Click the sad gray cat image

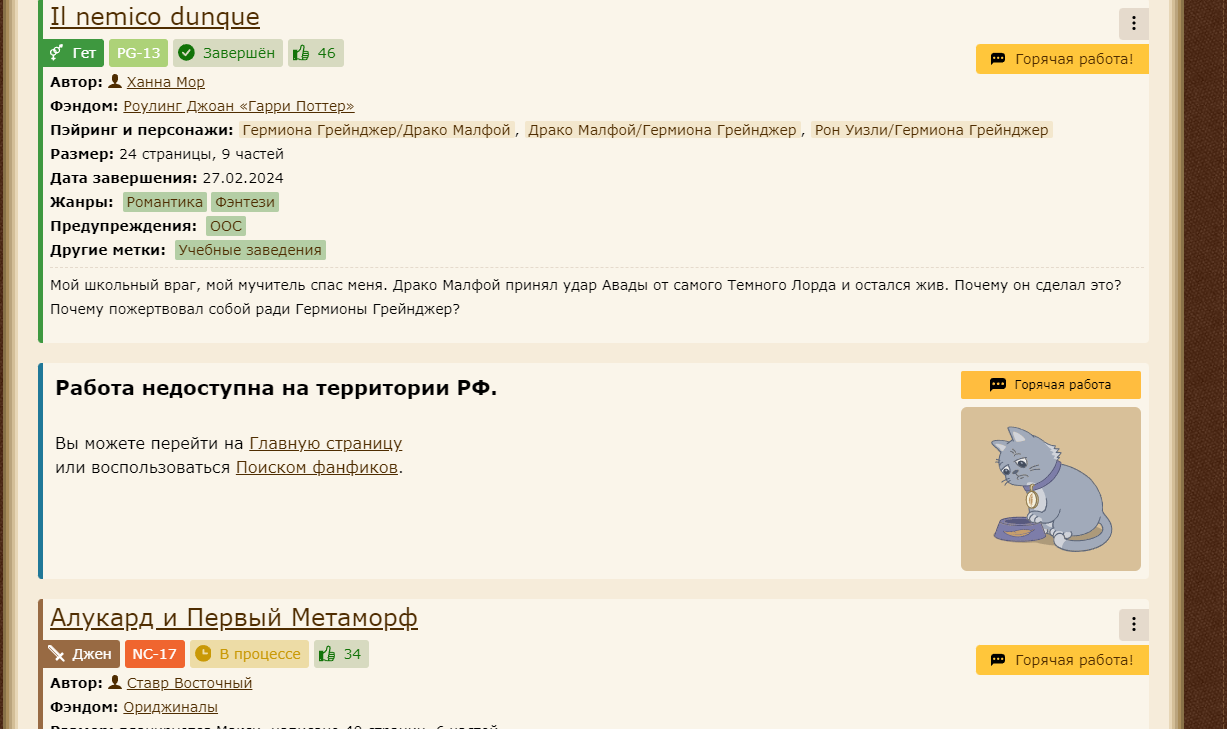[x=1051, y=489]
